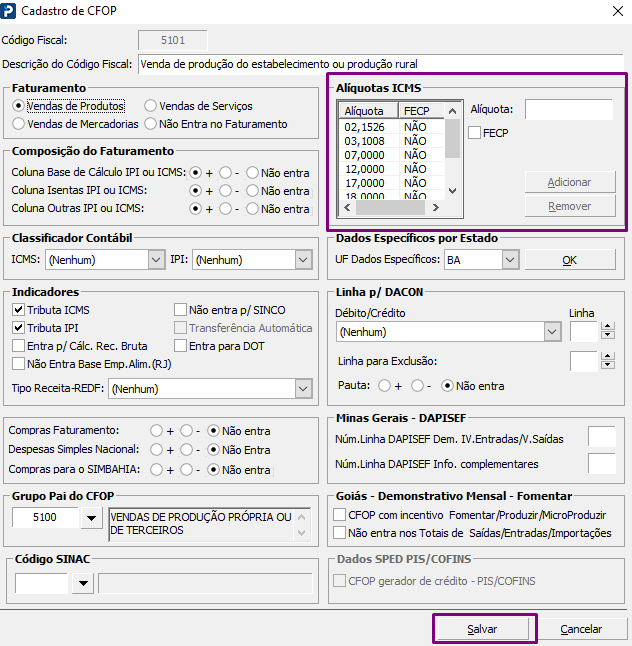Set Pauta to plus option
The image size is (632, 646).
point(384,386)
